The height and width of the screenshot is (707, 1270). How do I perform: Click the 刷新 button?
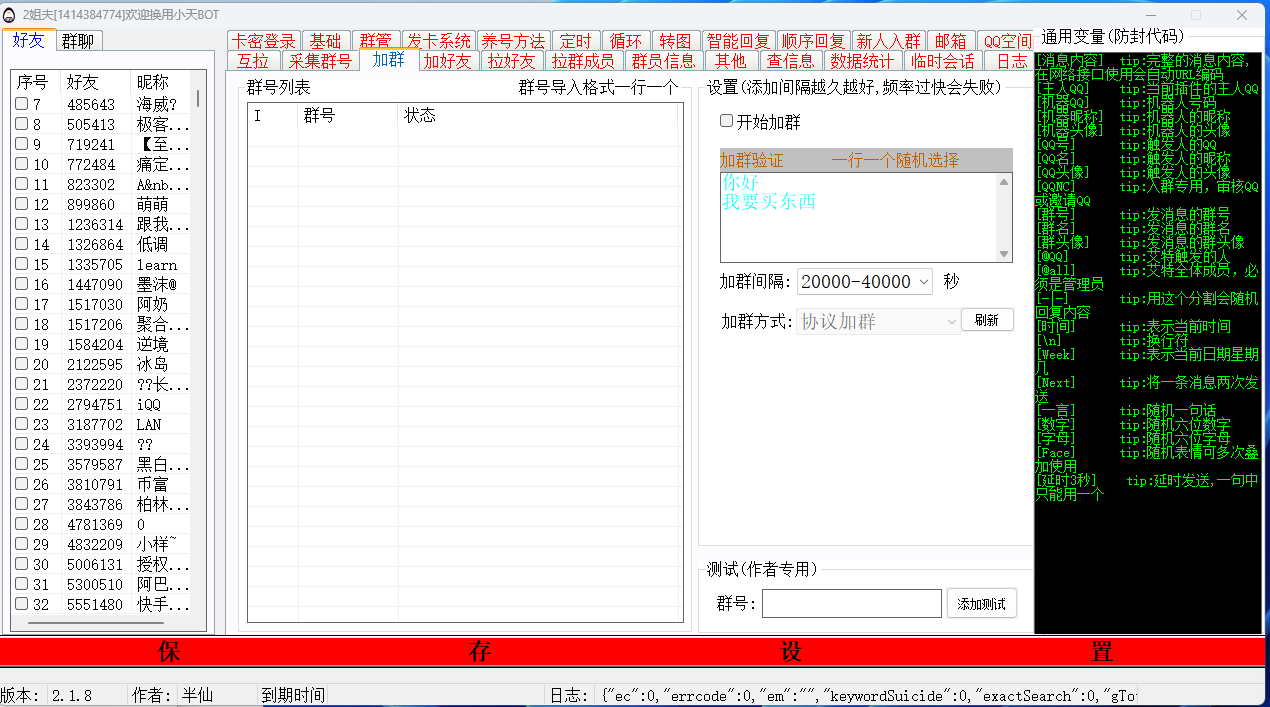pos(986,320)
